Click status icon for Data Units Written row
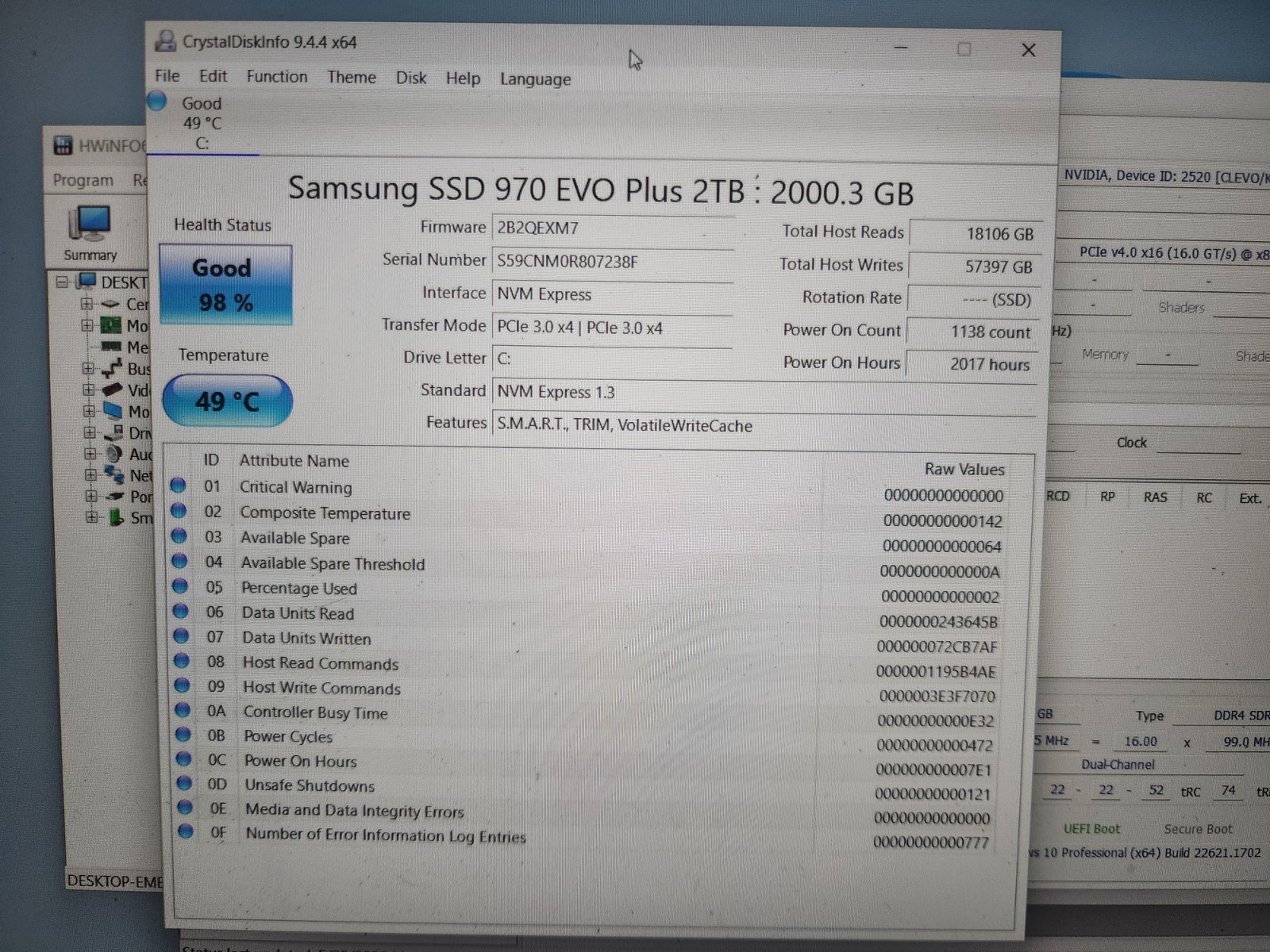 pos(181,635)
